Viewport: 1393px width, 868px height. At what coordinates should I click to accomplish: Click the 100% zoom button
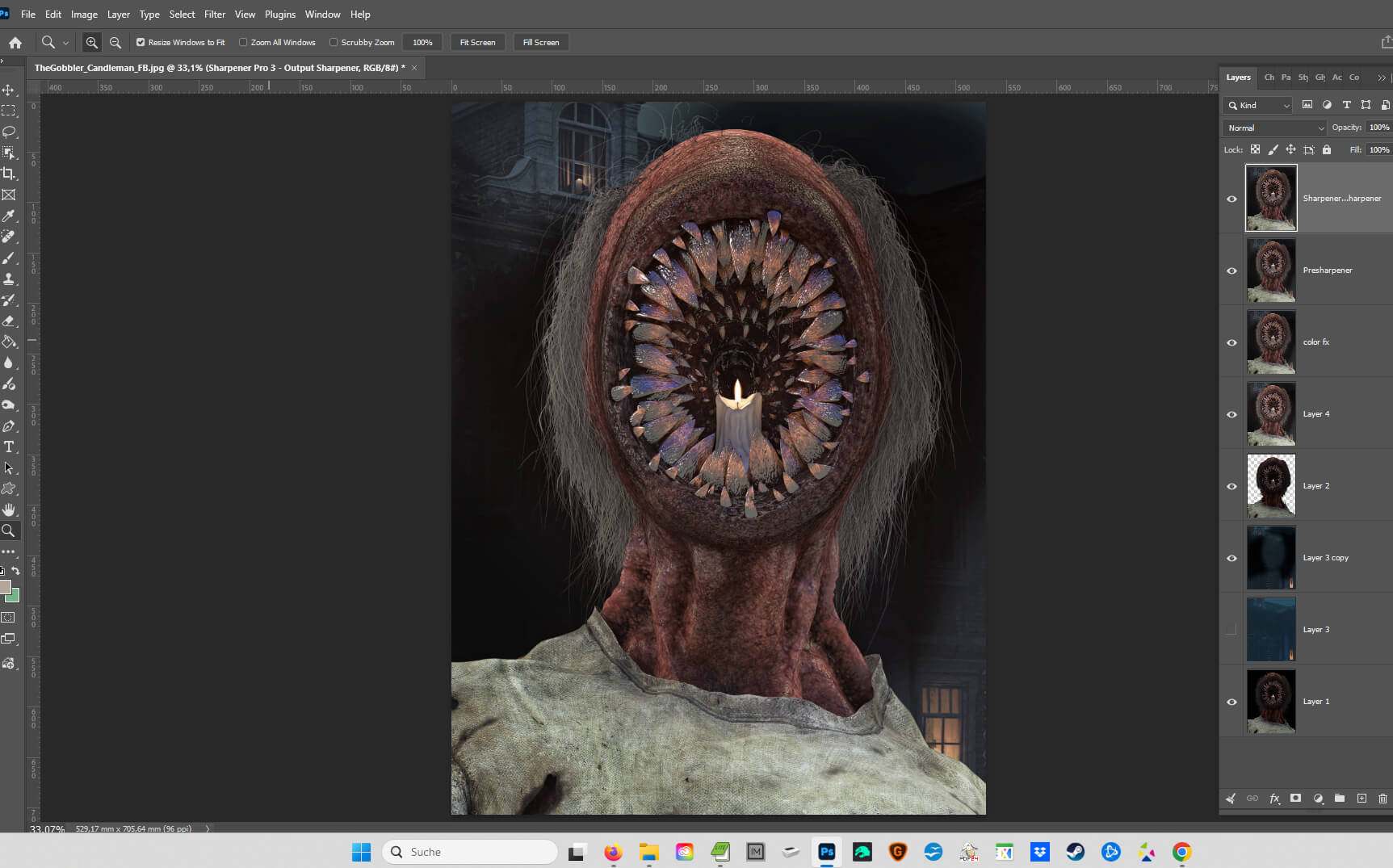[422, 42]
